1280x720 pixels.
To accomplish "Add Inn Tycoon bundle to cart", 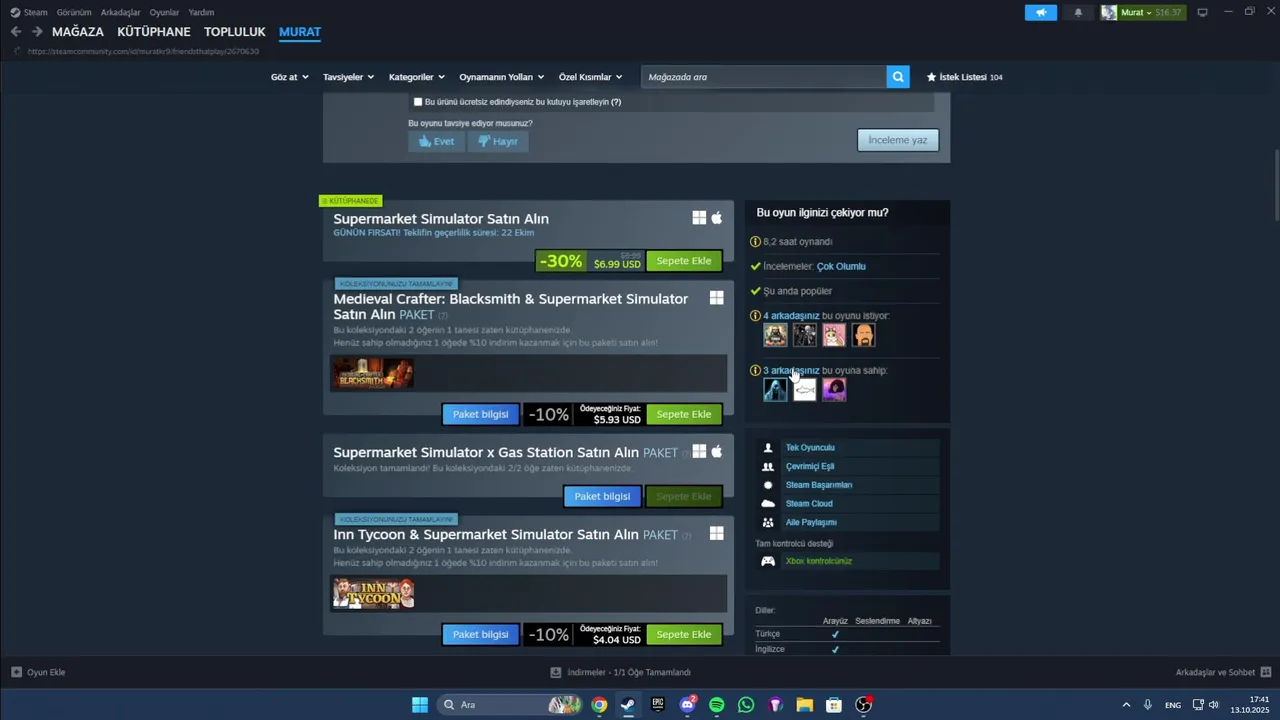I will point(684,634).
